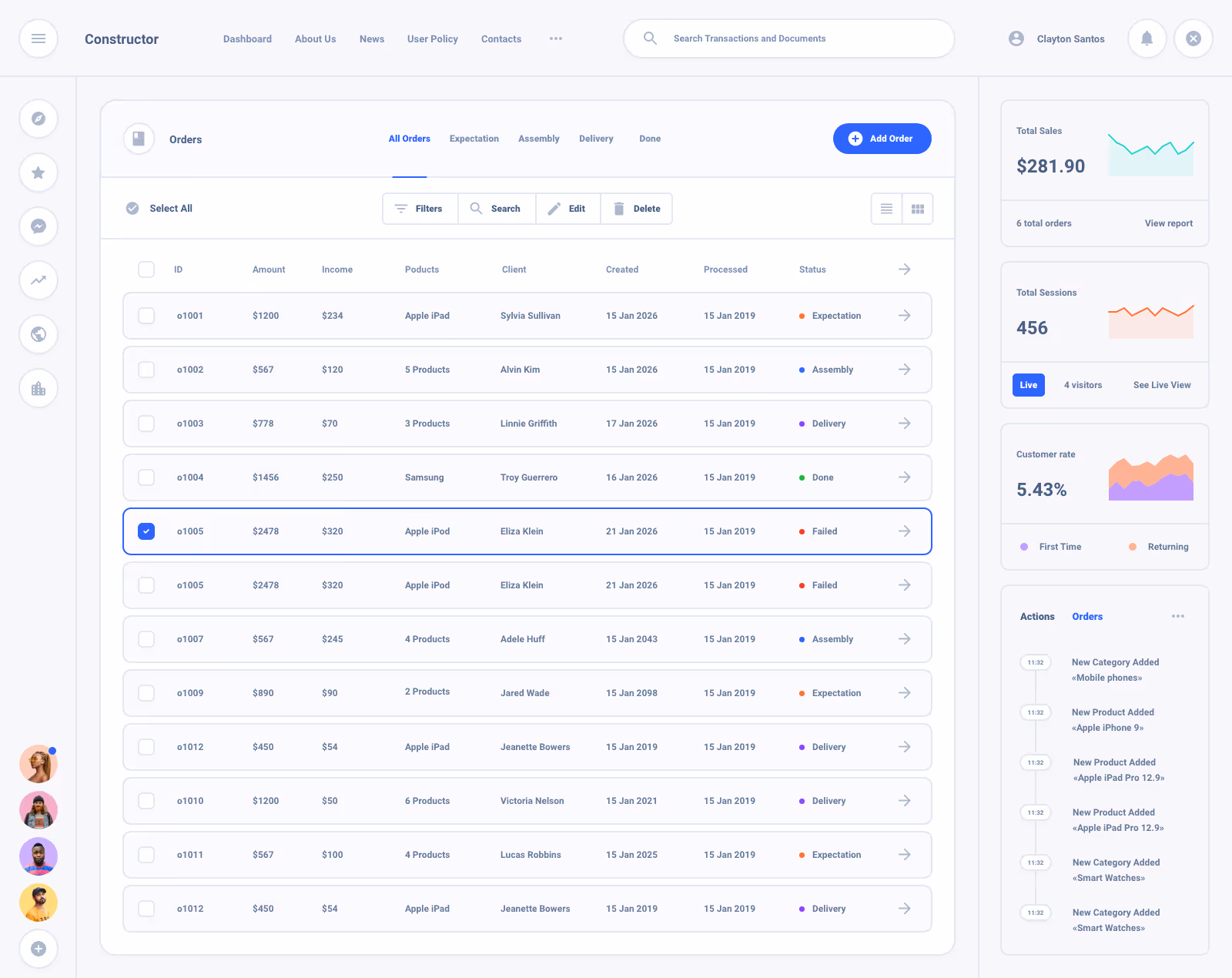Screen dimensions: 1232x978
Task: Uncheck the selected order o1005 checkbox
Action: pos(146,531)
